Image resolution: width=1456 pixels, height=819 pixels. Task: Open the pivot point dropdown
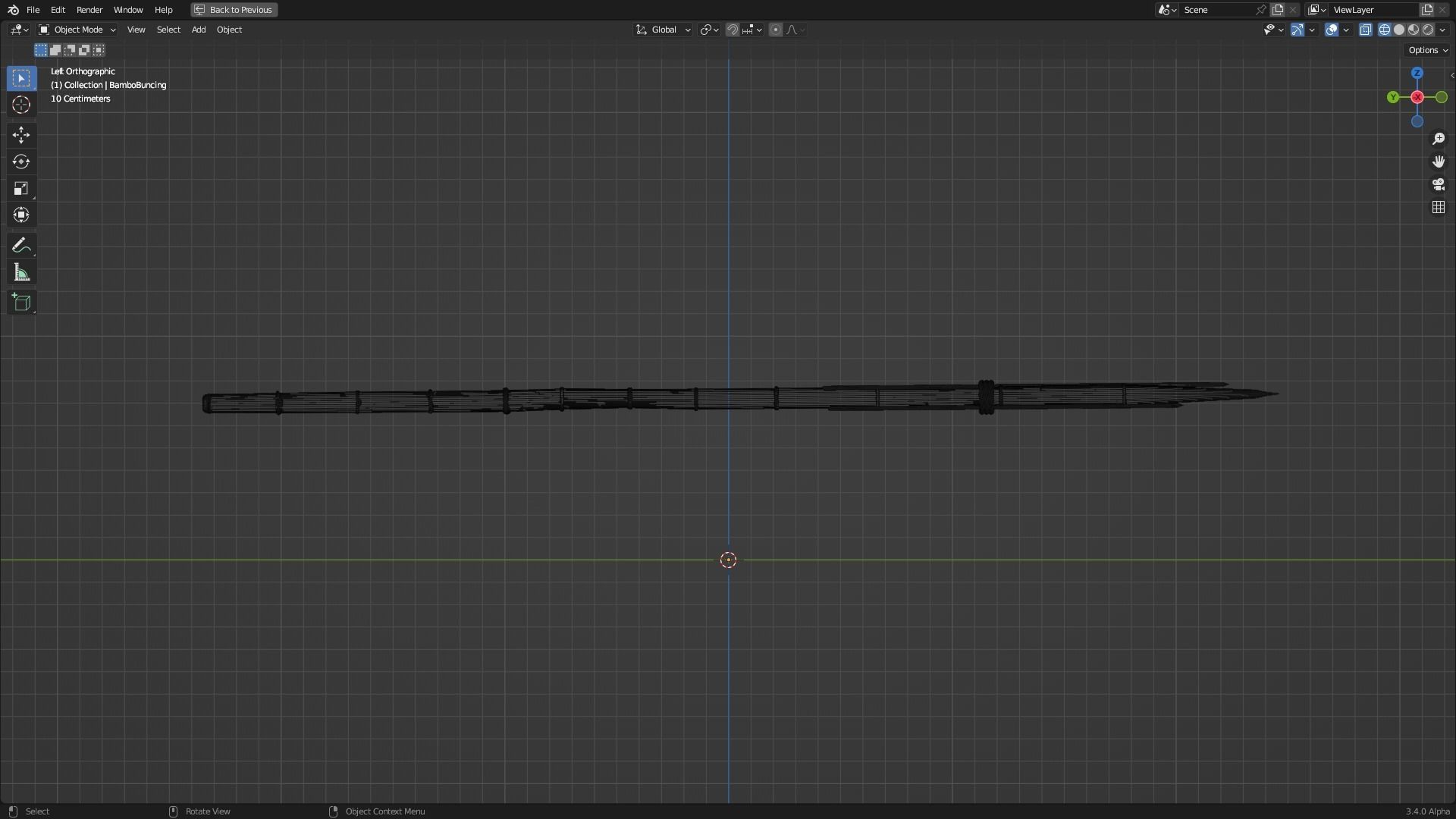(710, 30)
